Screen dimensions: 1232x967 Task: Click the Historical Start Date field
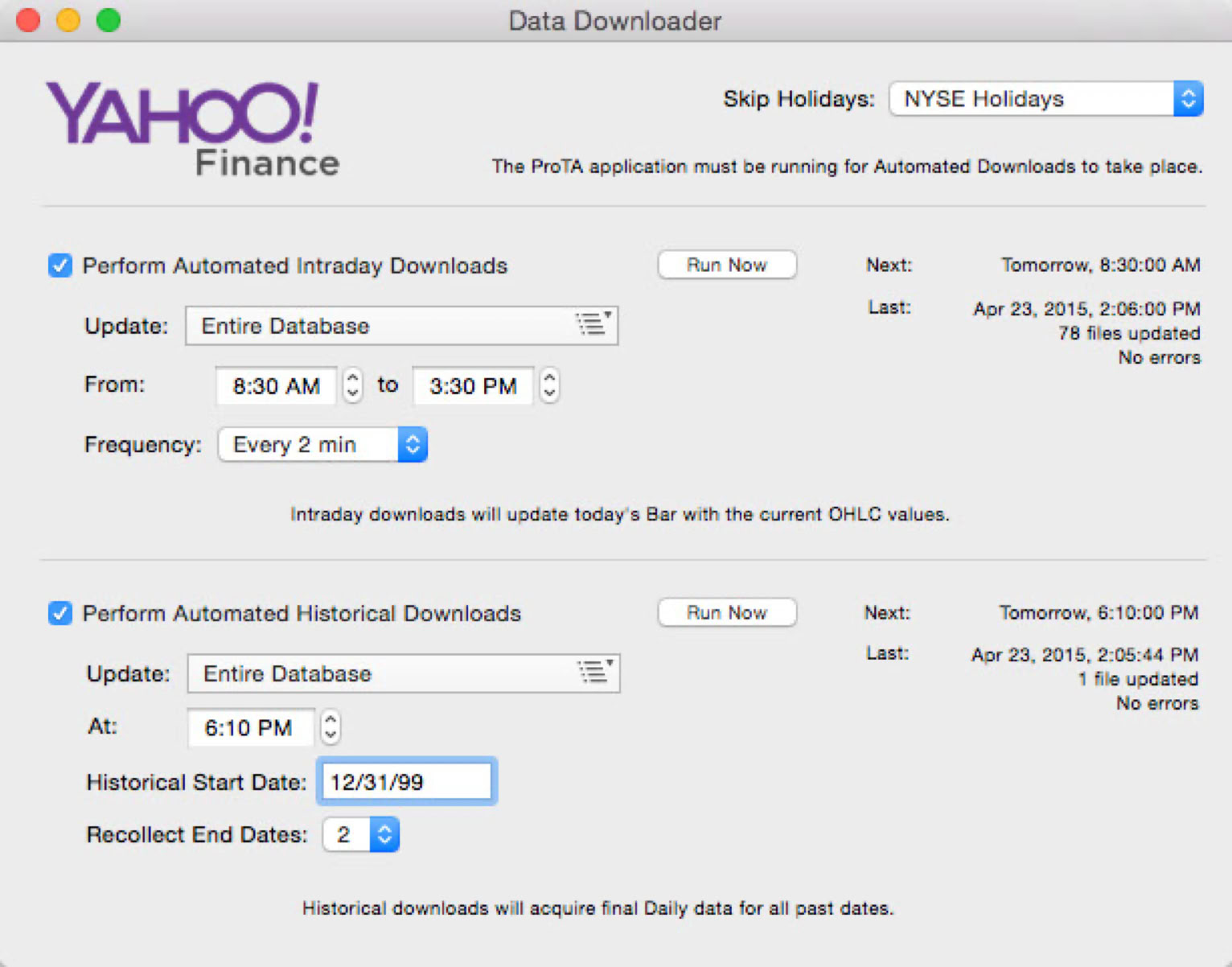pyautogui.click(x=406, y=782)
